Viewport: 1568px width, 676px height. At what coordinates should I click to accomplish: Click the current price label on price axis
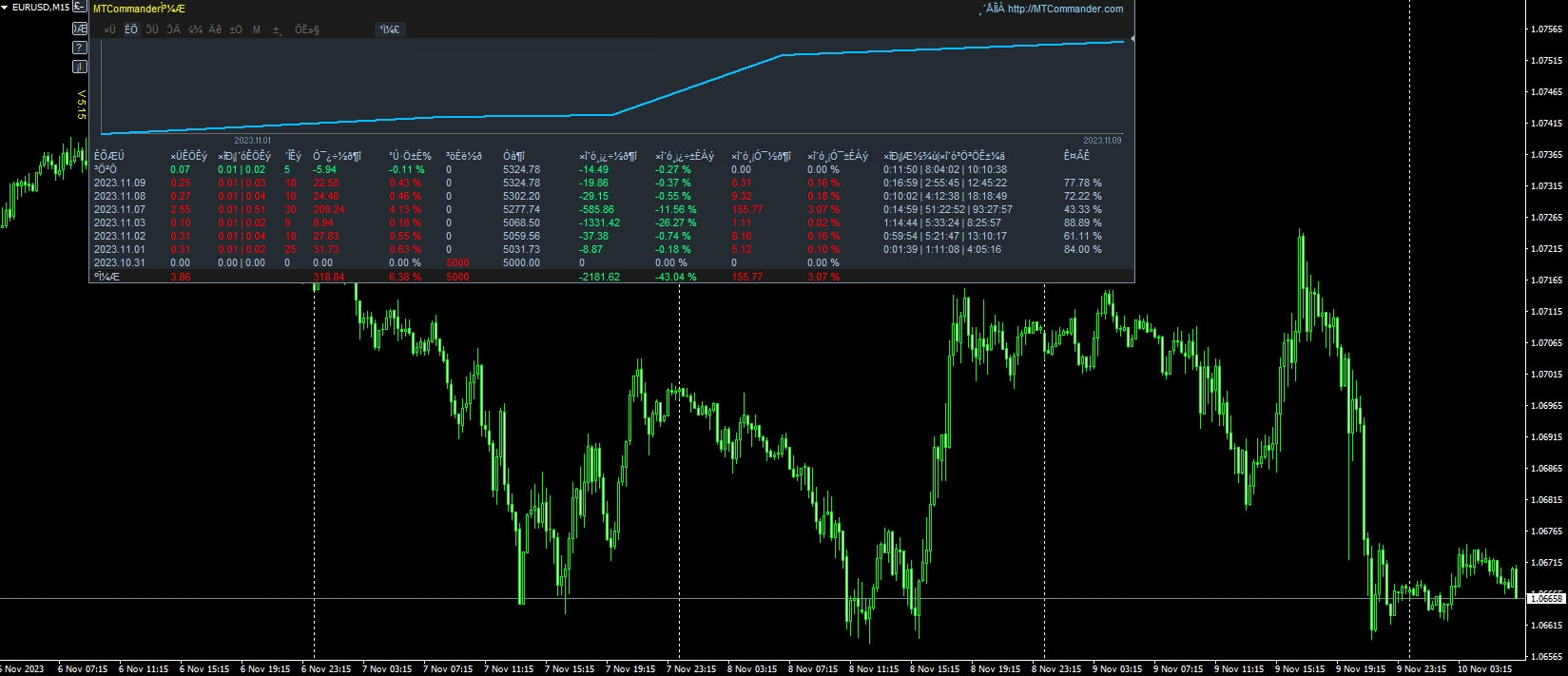[x=1546, y=599]
